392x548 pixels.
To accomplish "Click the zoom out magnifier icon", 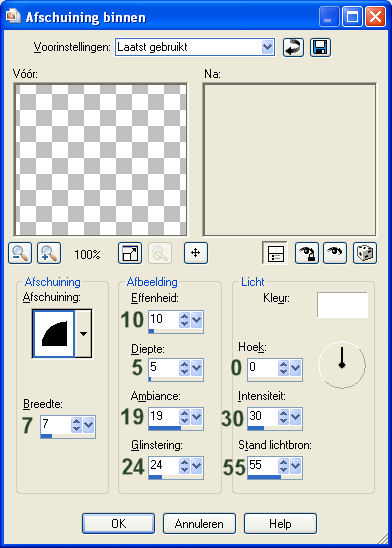I will [x=20, y=253].
